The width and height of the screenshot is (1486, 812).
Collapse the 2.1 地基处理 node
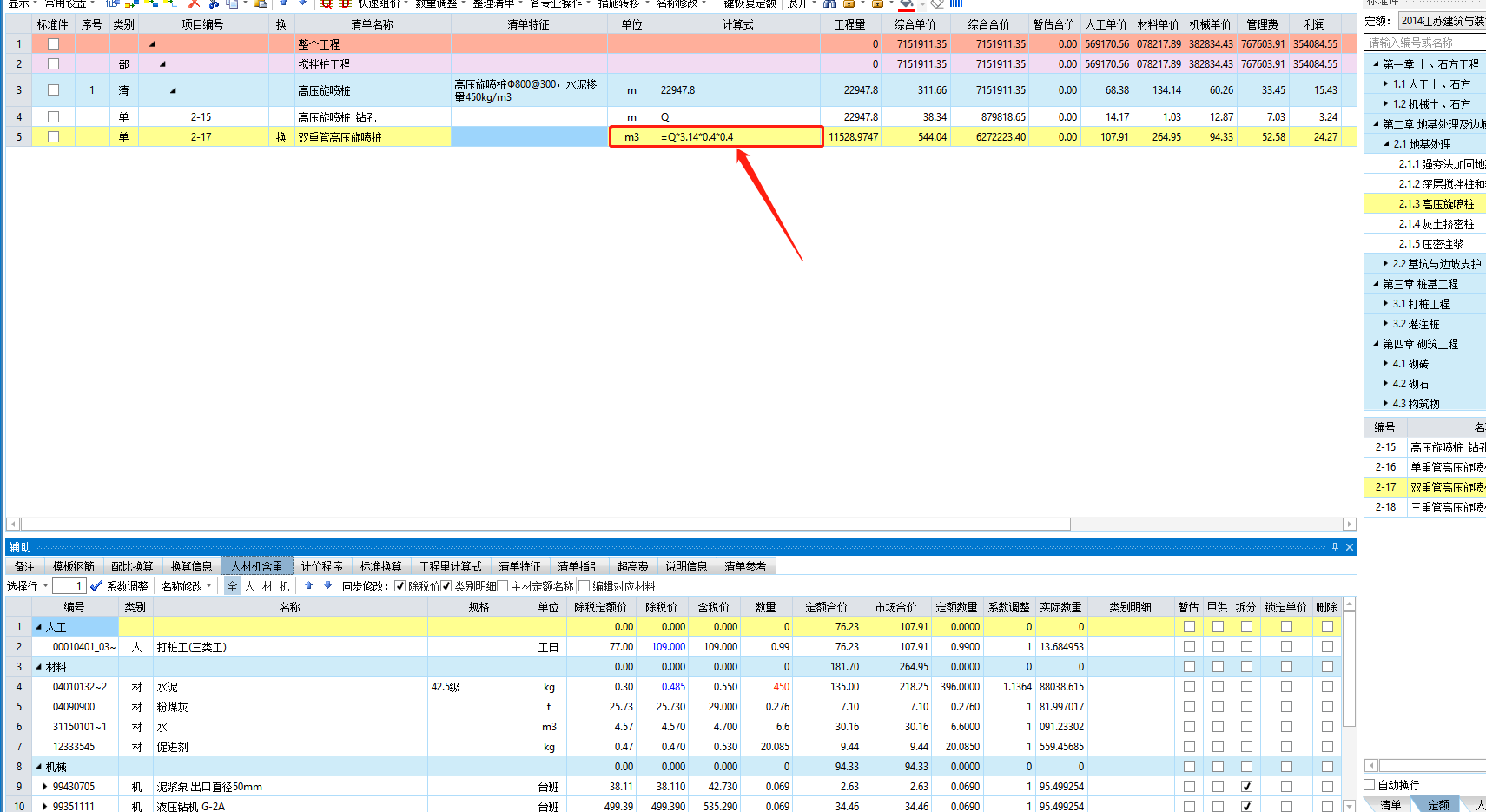tap(1386, 143)
